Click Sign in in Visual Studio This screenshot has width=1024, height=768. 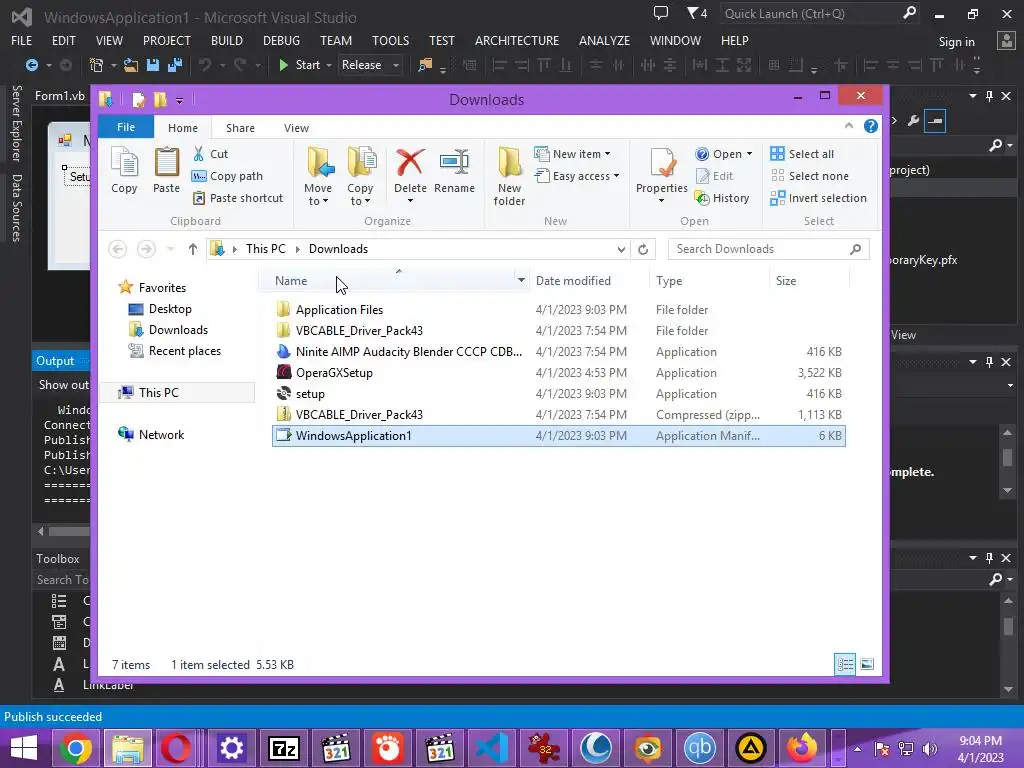tap(957, 42)
